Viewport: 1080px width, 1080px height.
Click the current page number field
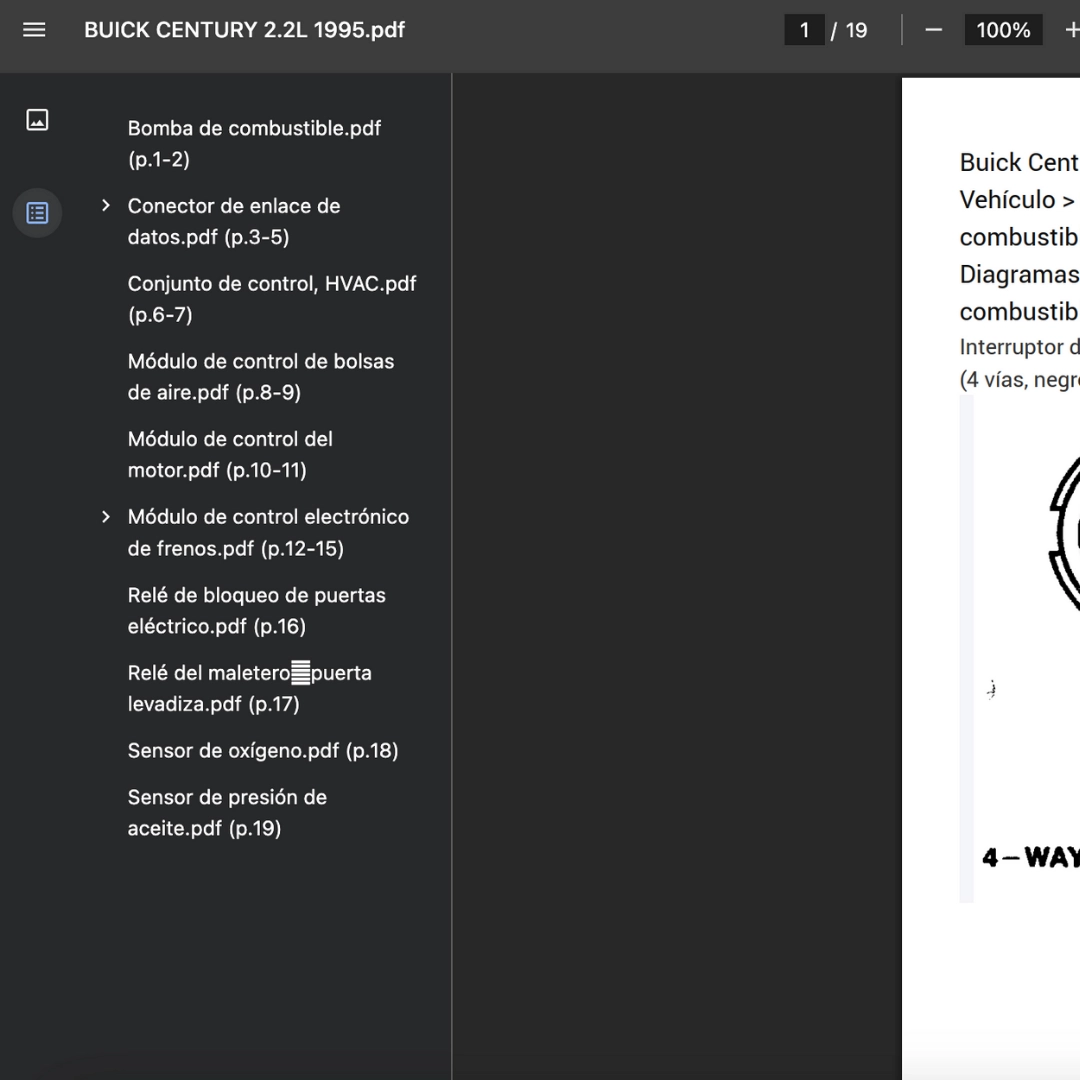[x=804, y=30]
